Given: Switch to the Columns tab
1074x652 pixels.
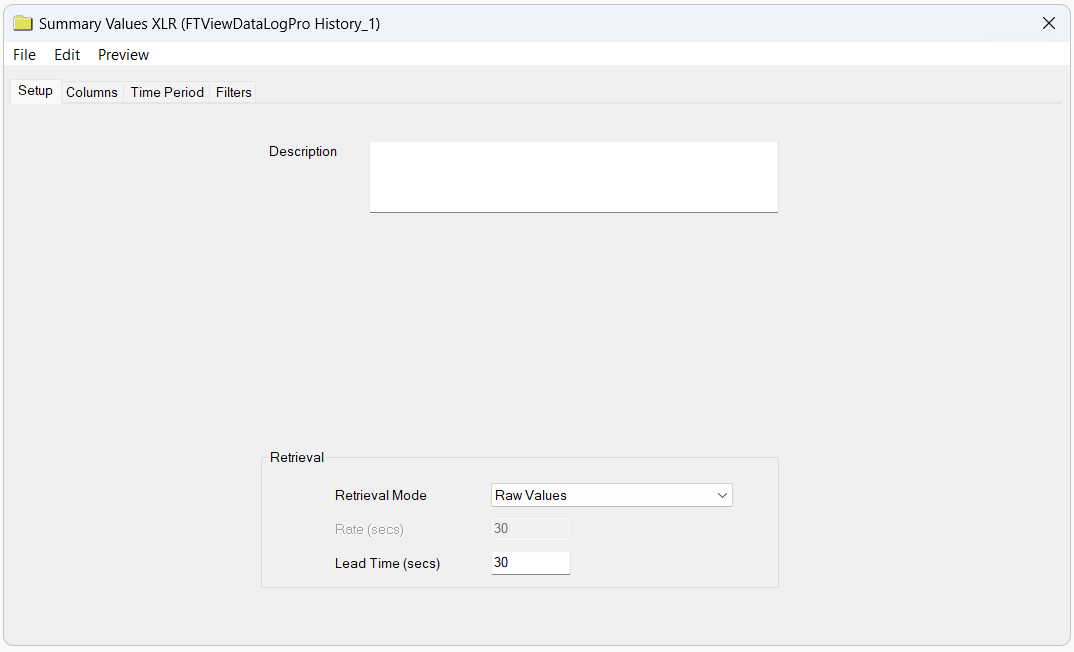Looking at the screenshot, I should (92, 92).
